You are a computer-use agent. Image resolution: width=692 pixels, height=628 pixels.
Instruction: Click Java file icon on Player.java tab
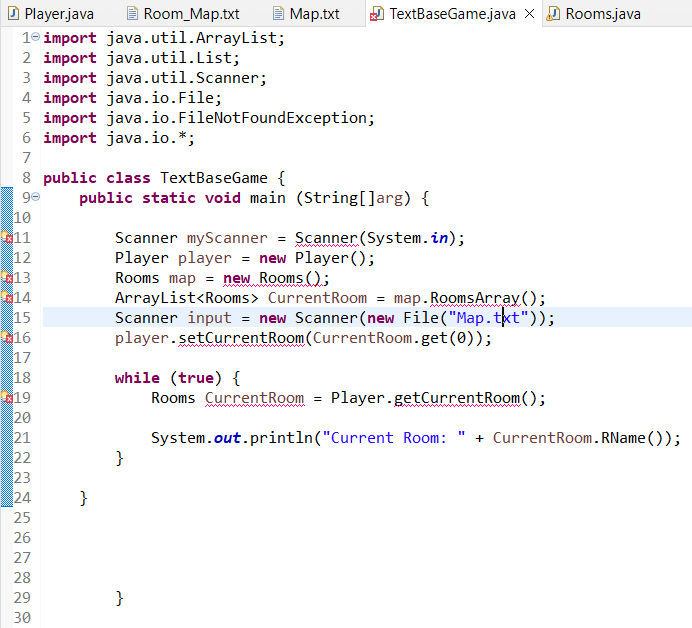14,14
